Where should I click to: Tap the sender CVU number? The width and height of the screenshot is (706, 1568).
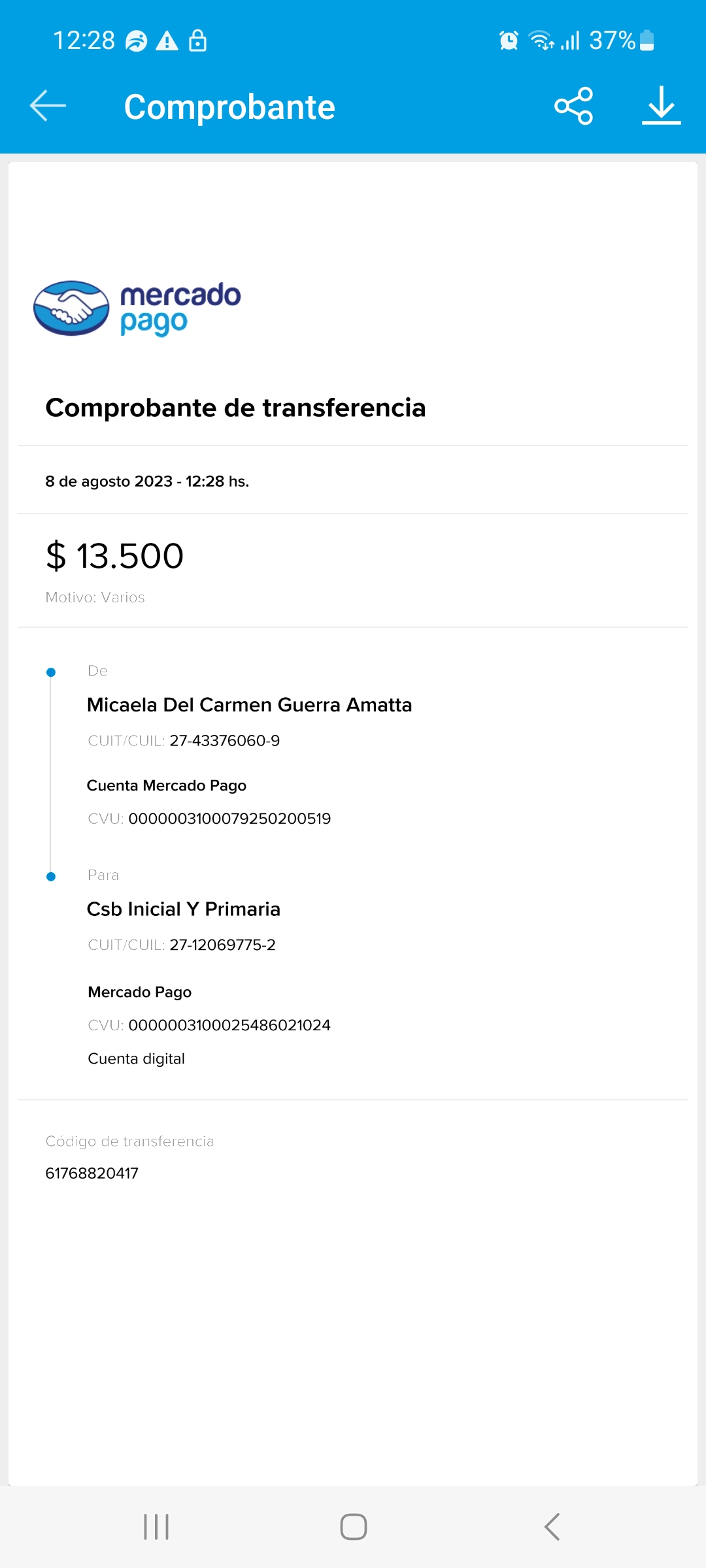[x=229, y=819]
